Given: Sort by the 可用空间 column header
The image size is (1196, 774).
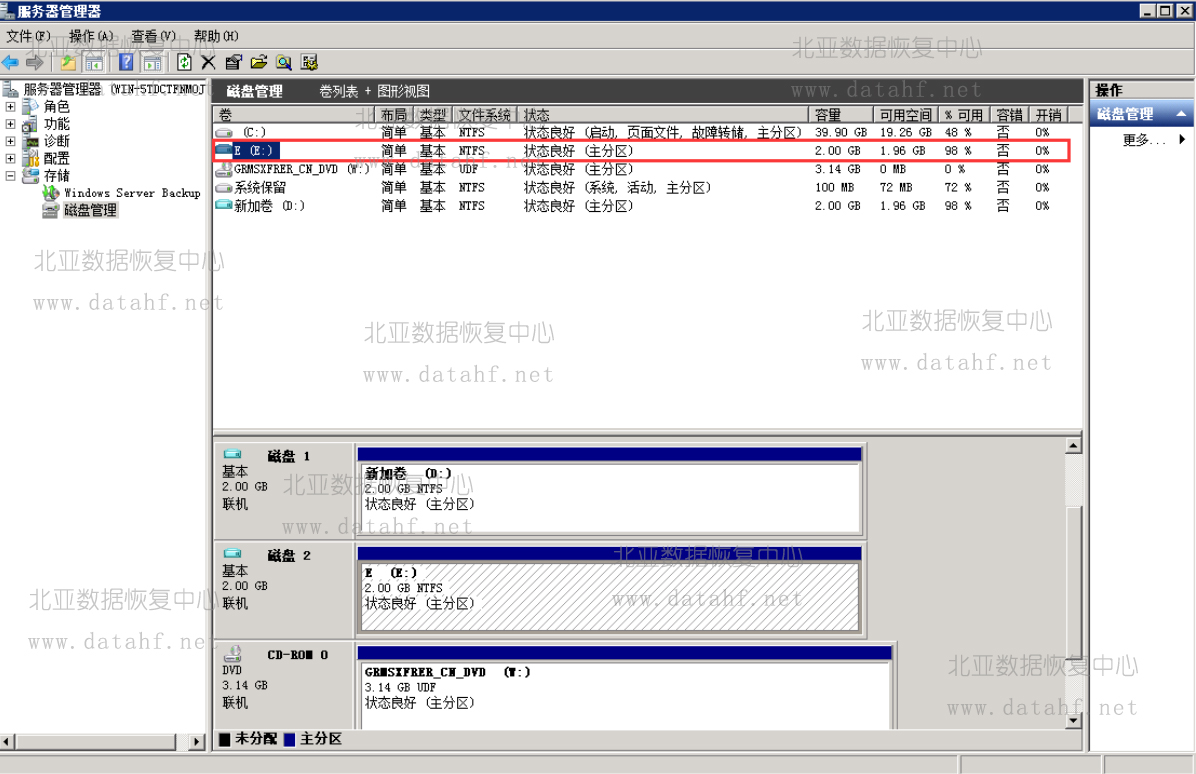Looking at the screenshot, I should (906, 114).
